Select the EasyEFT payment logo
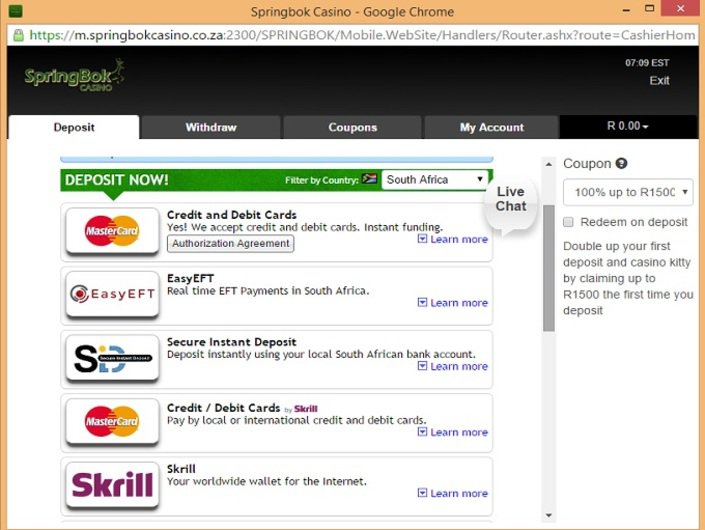 (112, 294)
